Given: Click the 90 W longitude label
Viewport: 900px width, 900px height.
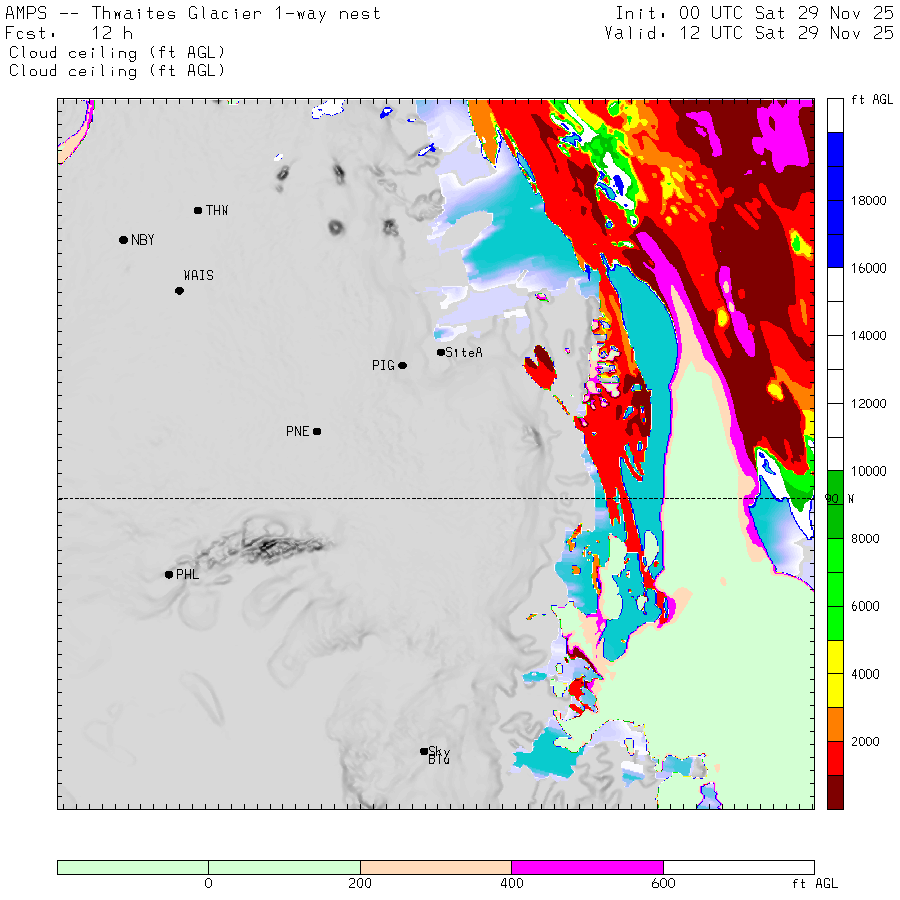Looking at the screenshot, I should pos(838,498).
